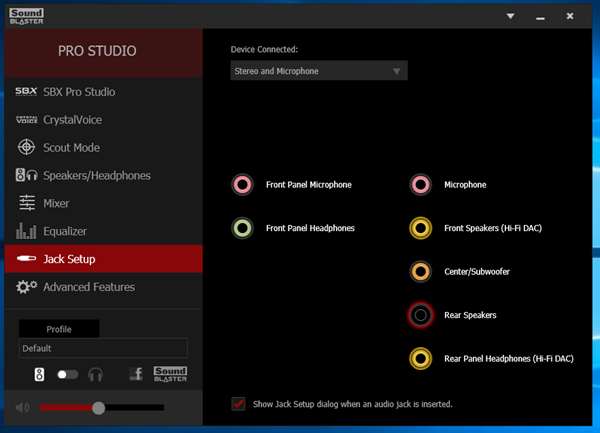This screenshot has width=600, height=433.
Task: Select the headphones output icon near toggle
Action: click(95, 374)
